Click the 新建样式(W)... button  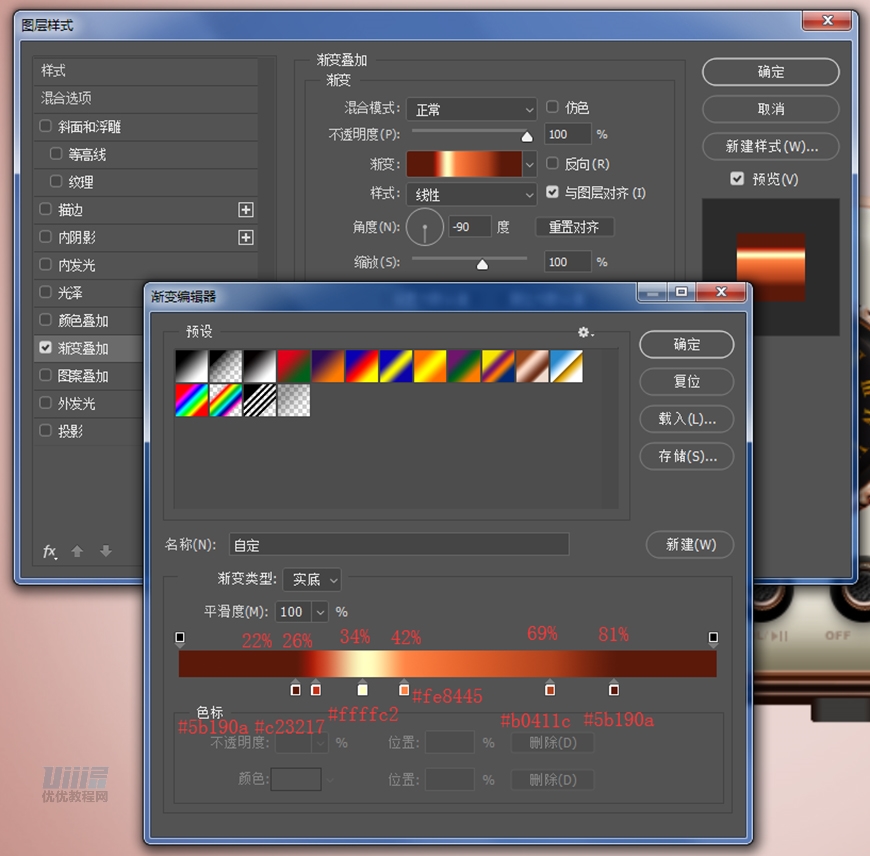[x=770, y=146]
